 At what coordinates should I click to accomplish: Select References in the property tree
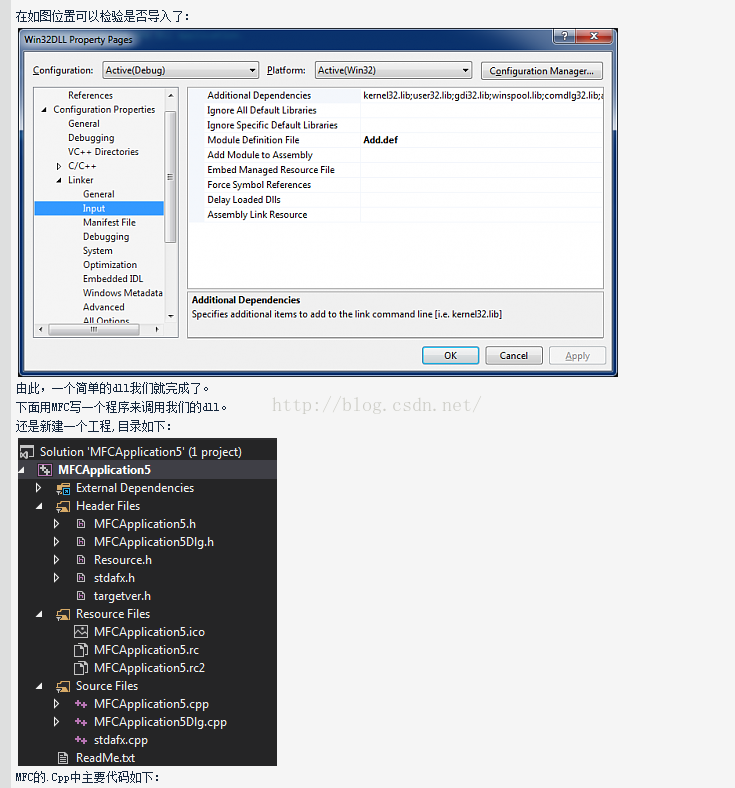pyautogui.click(x=90, y=95)
